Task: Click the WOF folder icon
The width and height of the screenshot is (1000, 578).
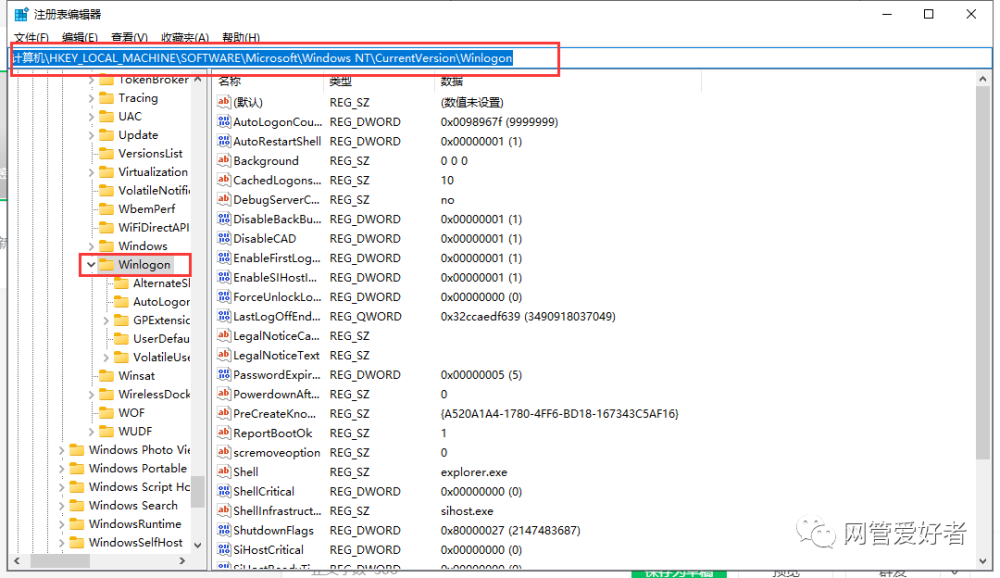Action: pyautogui.click(x=107, y=413)
